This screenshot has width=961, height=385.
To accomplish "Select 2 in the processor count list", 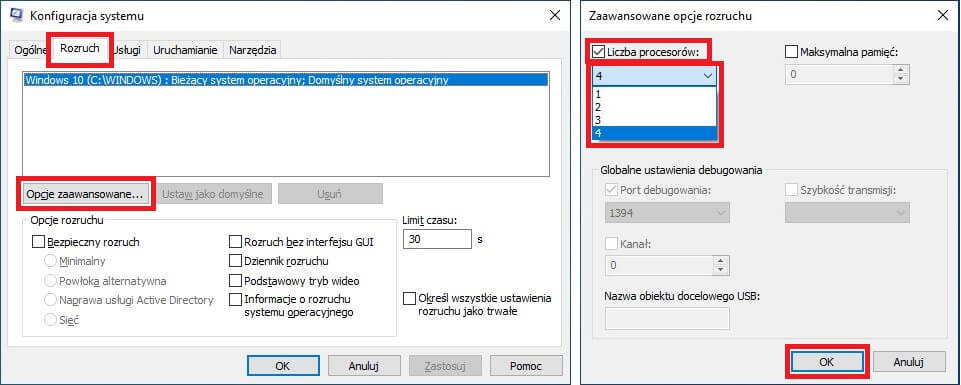I will coord(653,107).
